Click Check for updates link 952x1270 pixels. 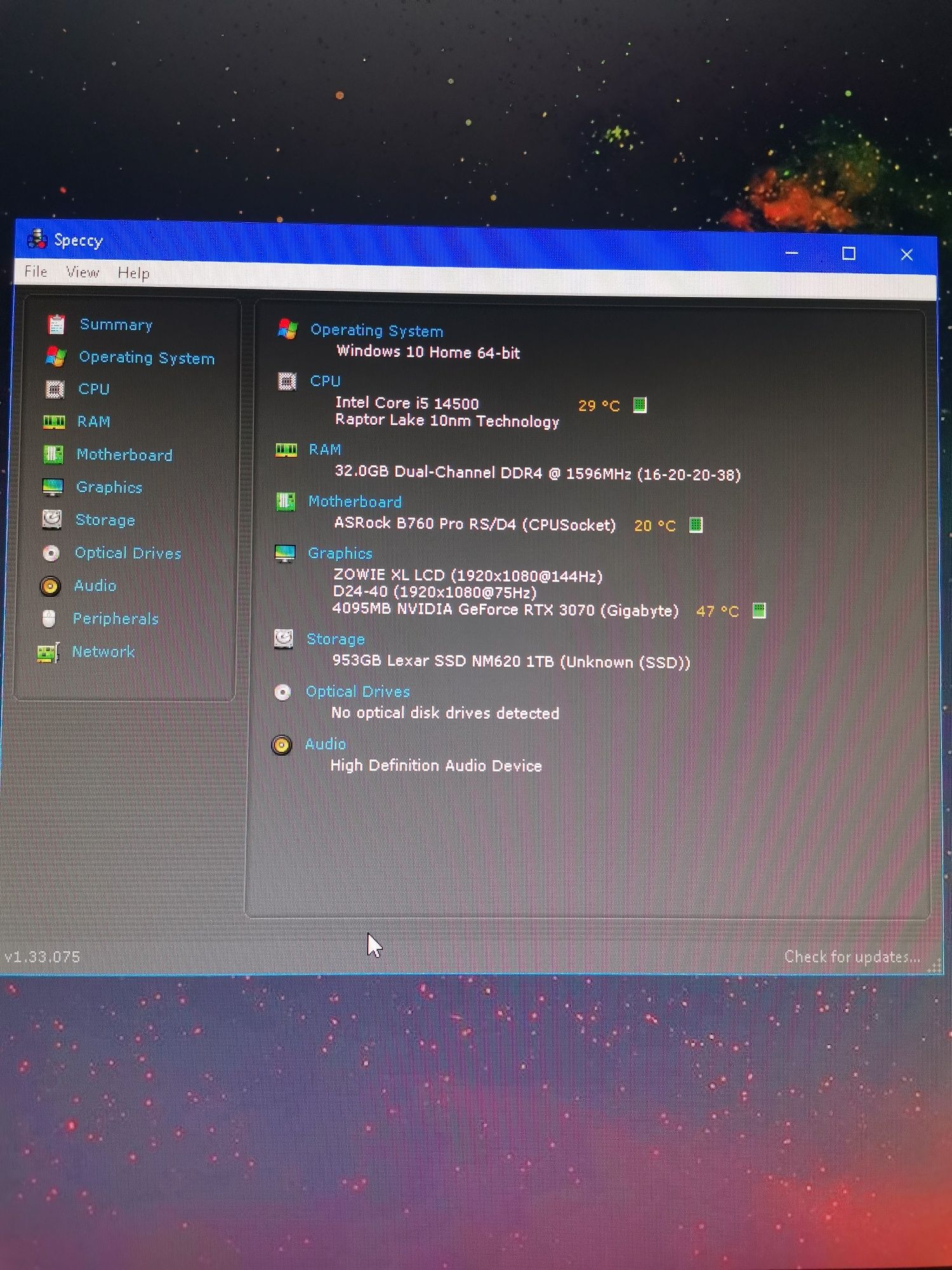pyautogui.click(x=852, y=957)
